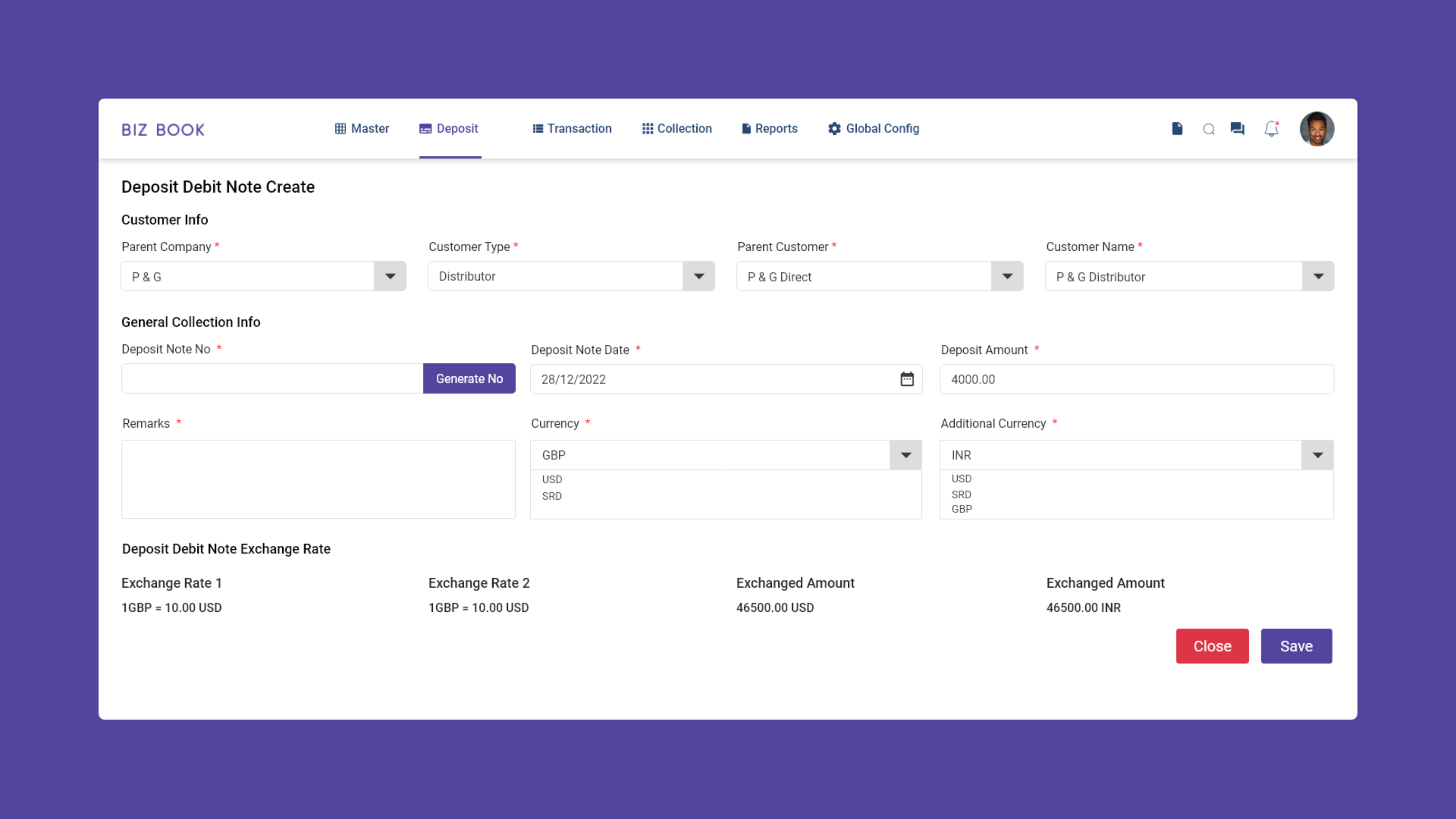Choose USD in Additional Currency list

click(x=961, y=479)
